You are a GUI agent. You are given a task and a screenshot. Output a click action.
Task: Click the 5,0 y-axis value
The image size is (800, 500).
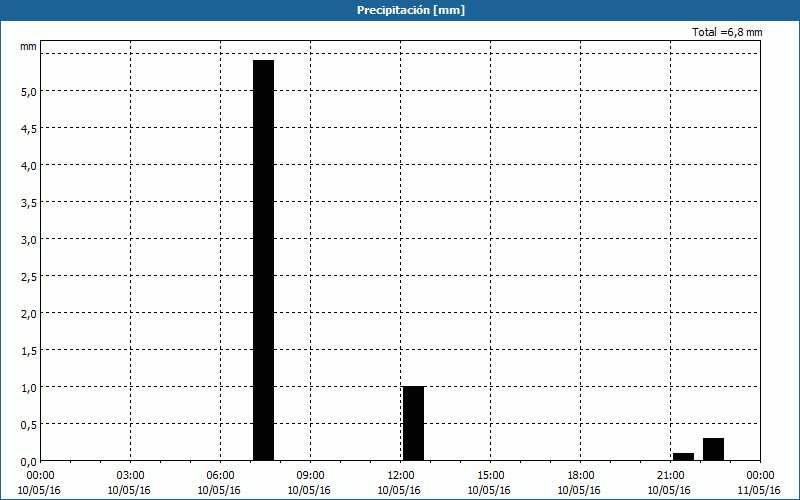tap(29, 92)
